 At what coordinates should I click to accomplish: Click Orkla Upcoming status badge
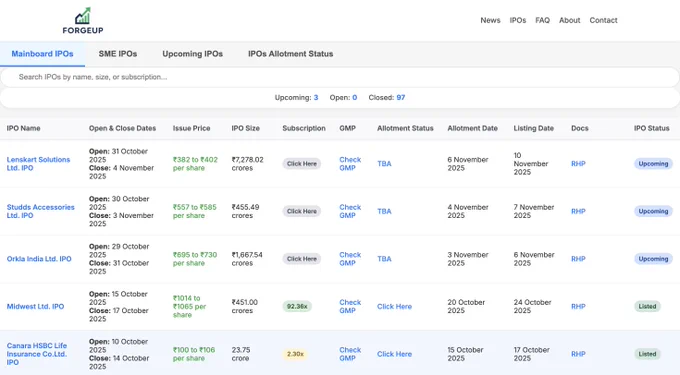[653, 259]
